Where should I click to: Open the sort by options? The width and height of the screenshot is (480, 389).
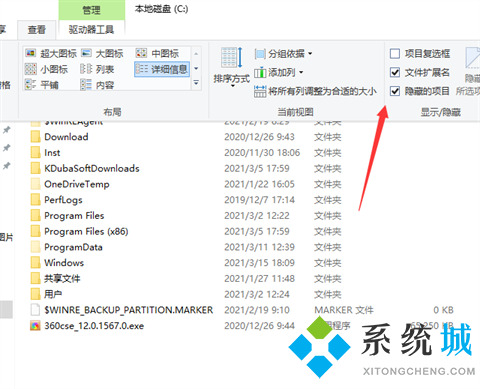[x=231, y=68]
